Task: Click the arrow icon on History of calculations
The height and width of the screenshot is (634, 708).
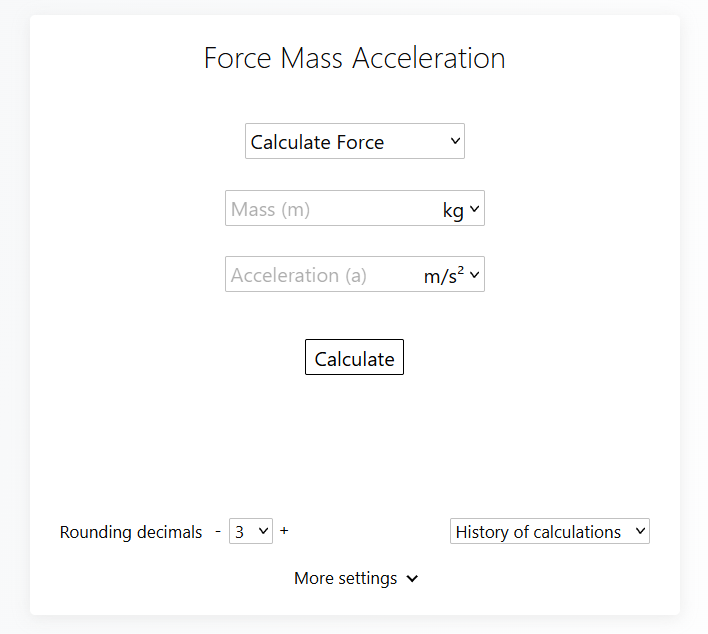Action: (x=640, y=532)
